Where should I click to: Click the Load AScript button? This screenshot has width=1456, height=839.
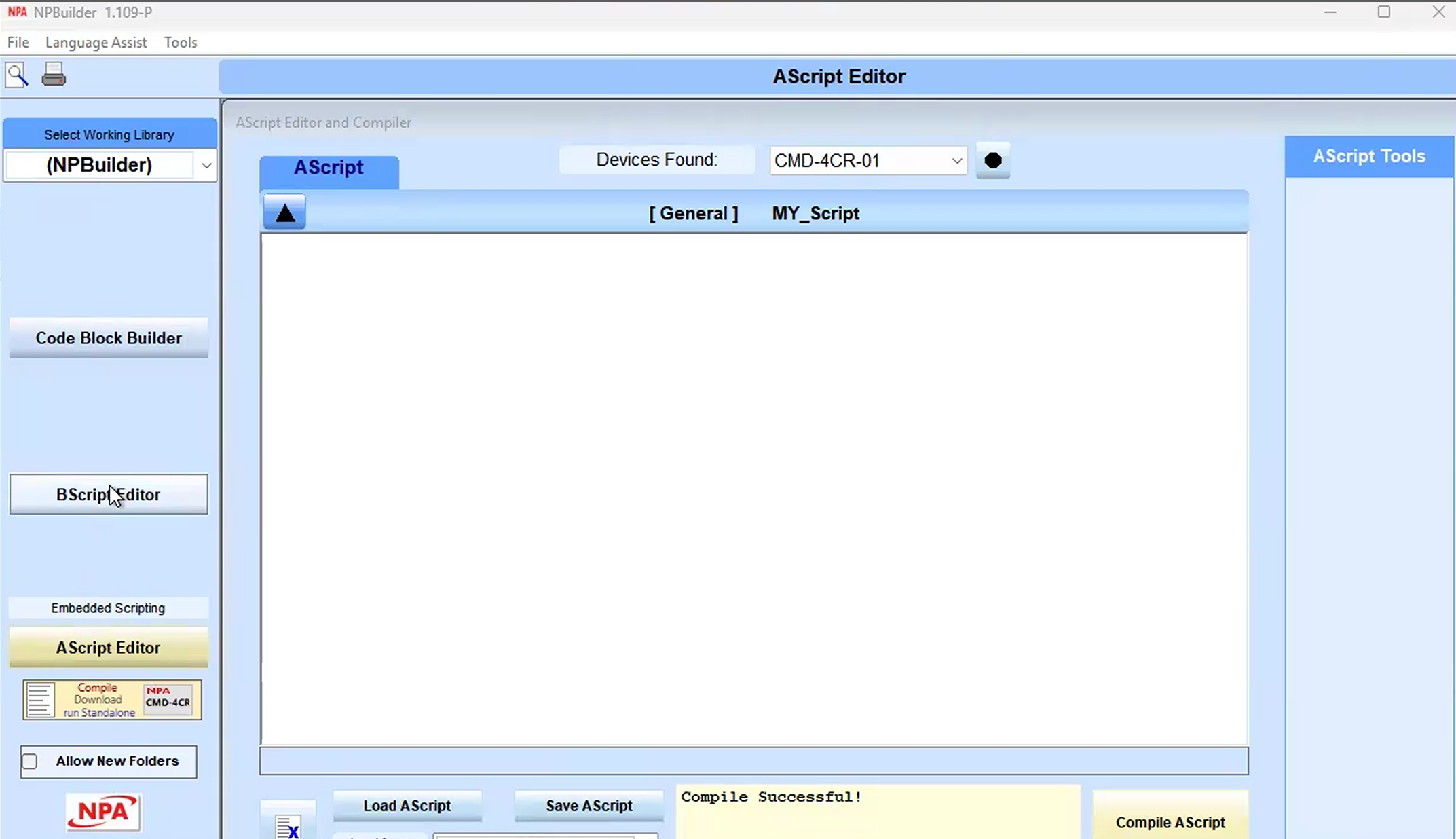point(407,806)
